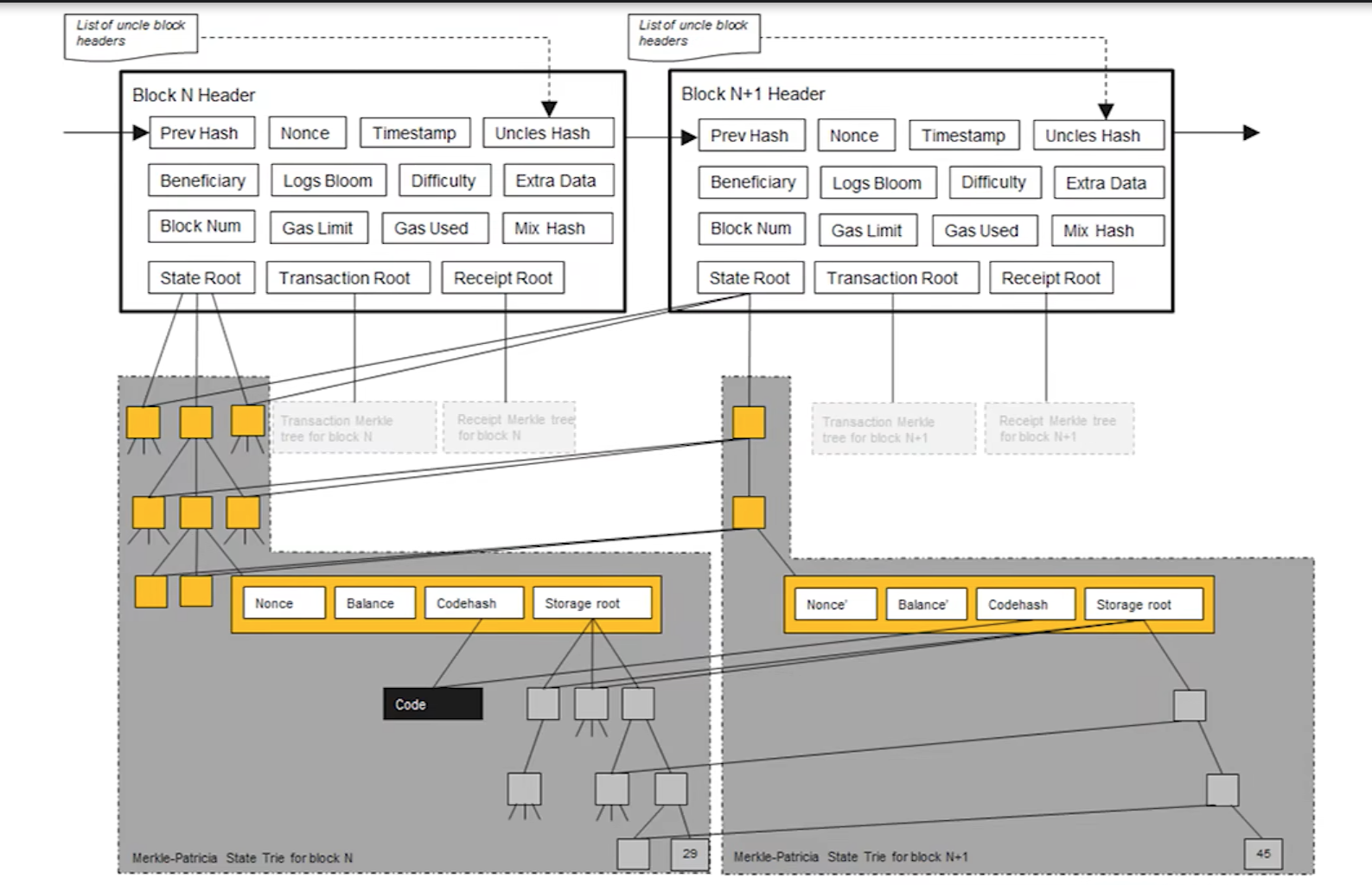Click Merkle-Patricia State Trie for block N+1 label
The width and height of the screenshot is (1372, 885).
pos(851,857)
